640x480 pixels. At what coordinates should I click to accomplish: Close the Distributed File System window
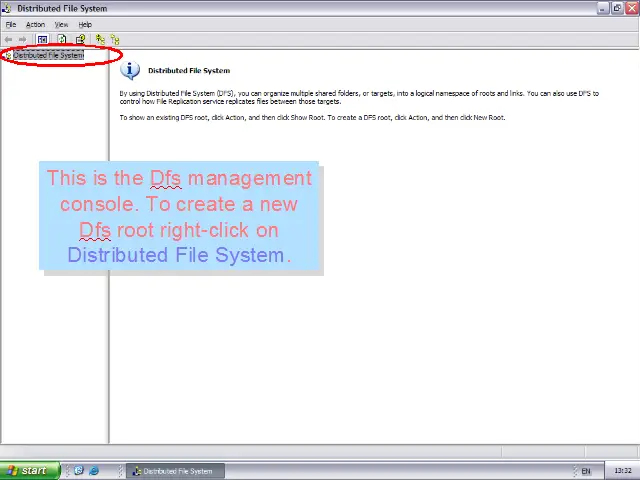(632, 8)
